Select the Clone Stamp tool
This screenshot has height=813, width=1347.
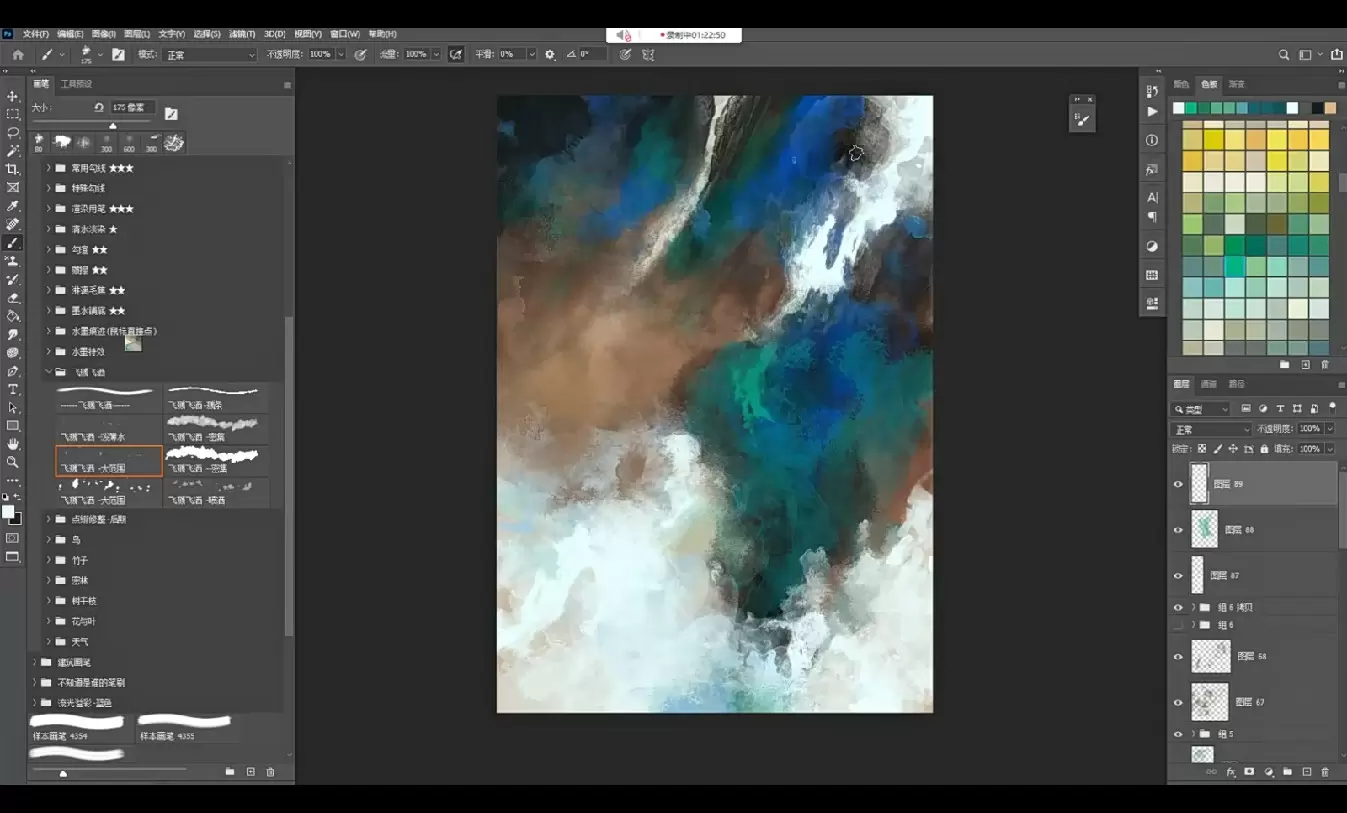[x=13, y=261]
